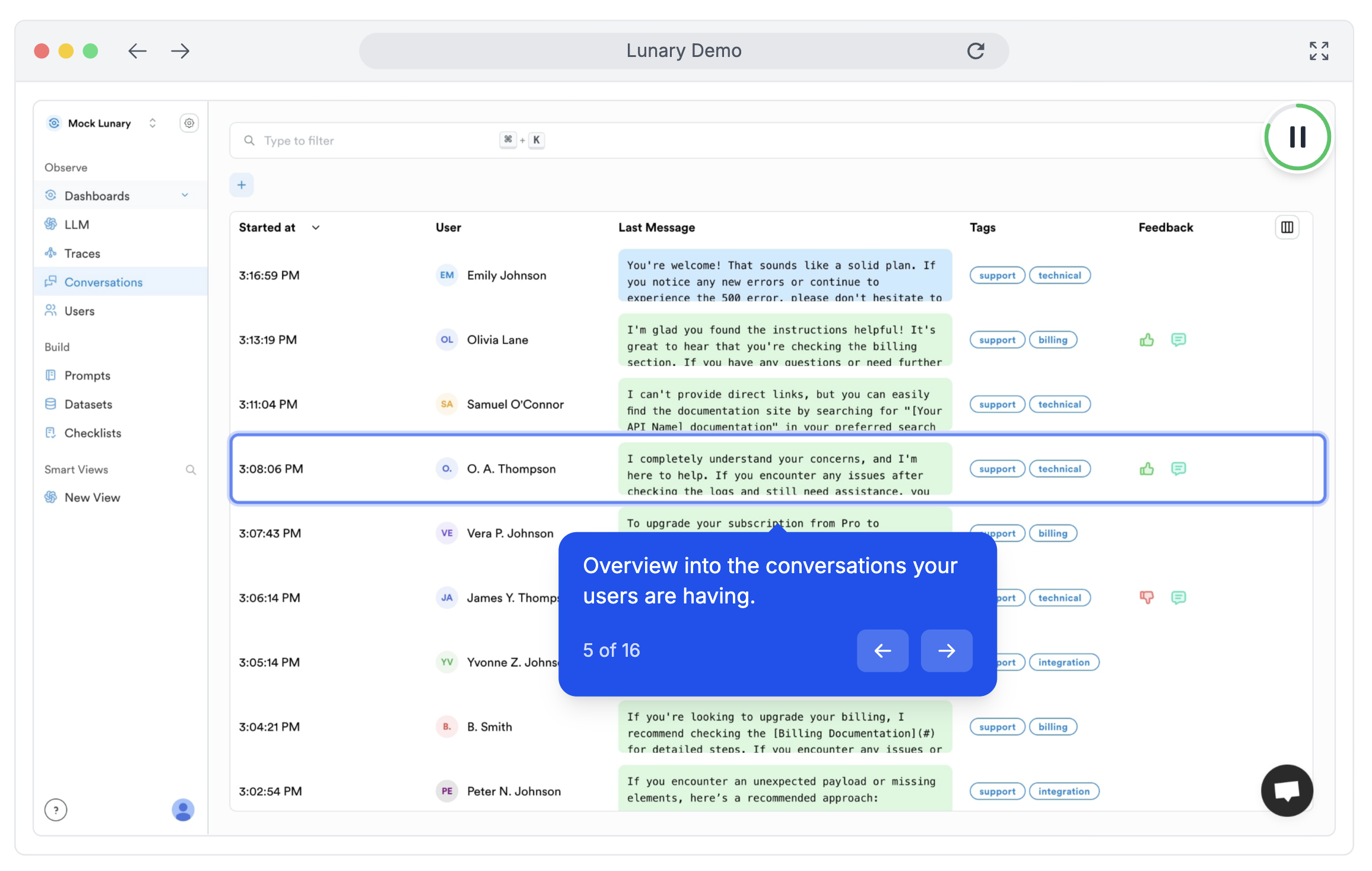Click thumbs down on James Y. Thompson row
Image resolution: width=1372 pixels, height=871 pixels.
1146,597
